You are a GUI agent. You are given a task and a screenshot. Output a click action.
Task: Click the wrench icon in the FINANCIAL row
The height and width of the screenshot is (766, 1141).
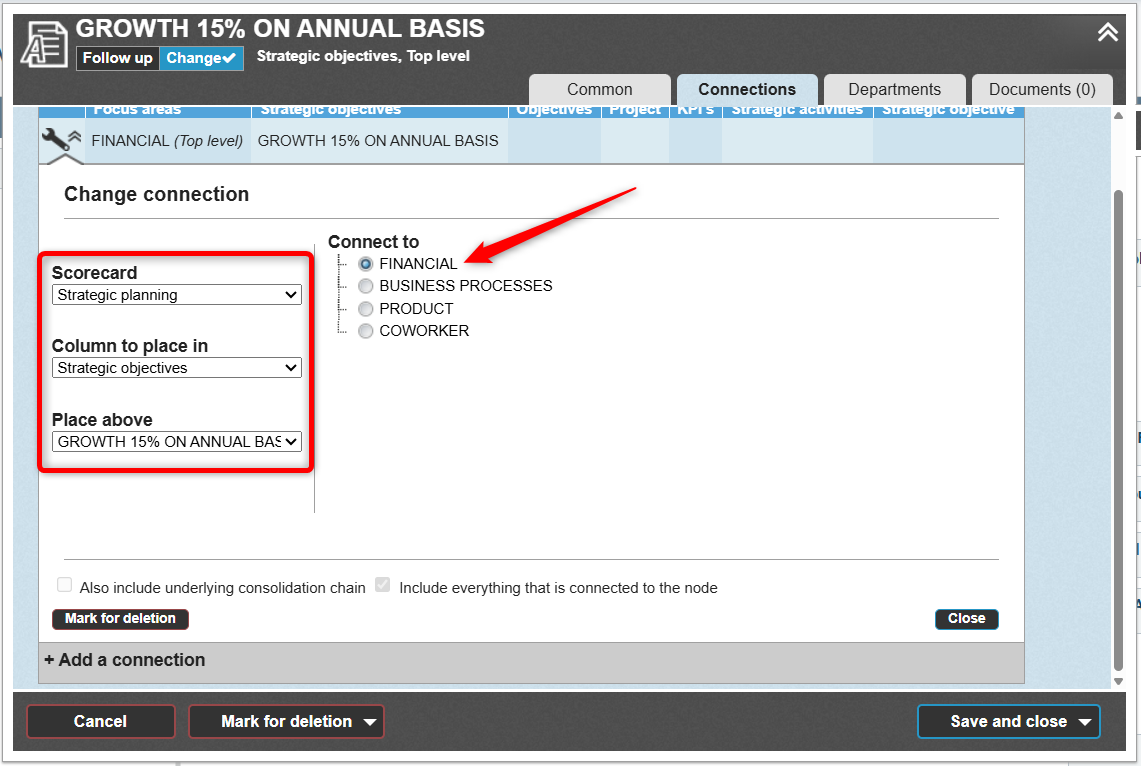pos(56,140)
